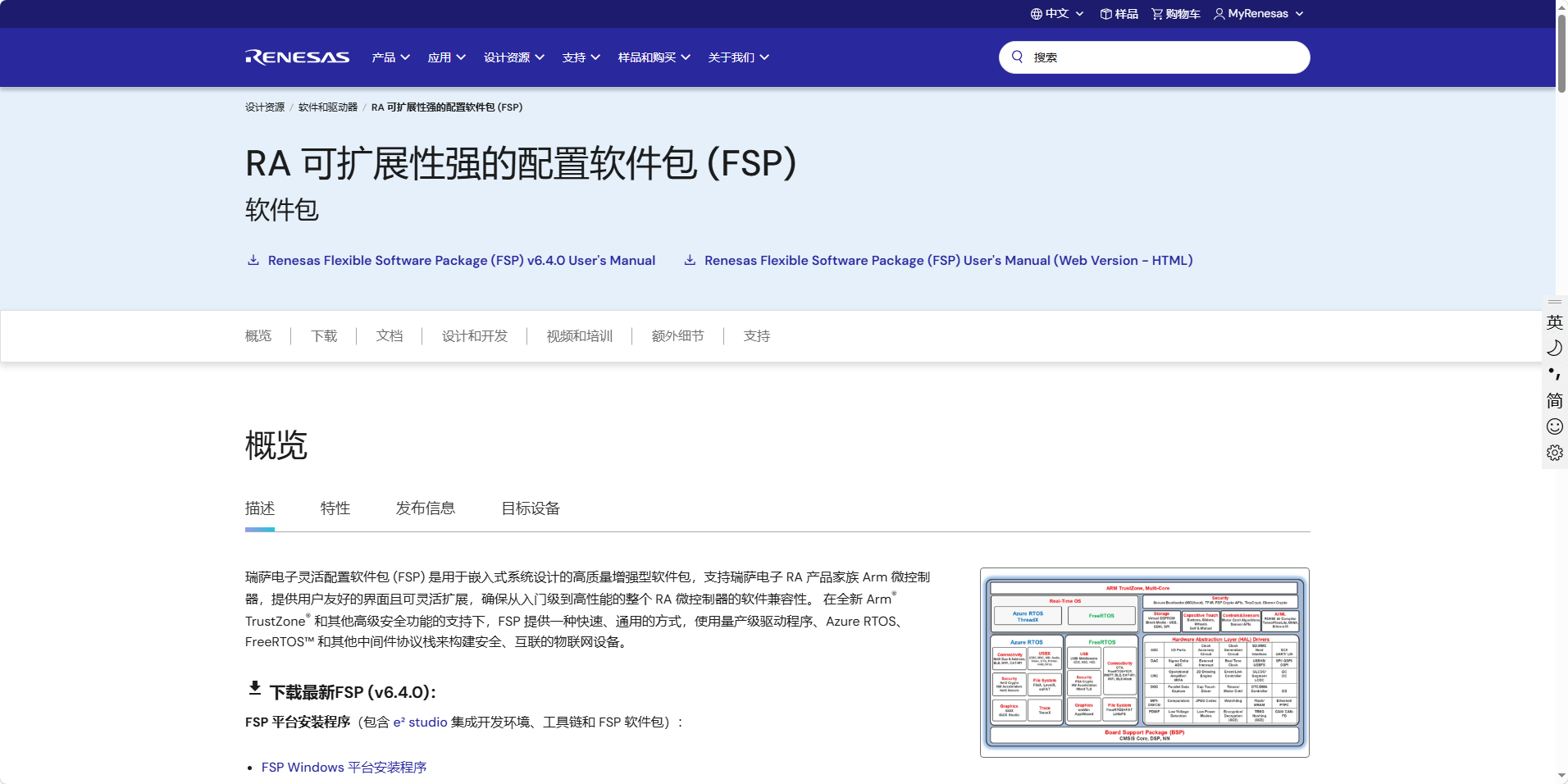Open the FSP v6.4.0 User's Manual link
The height and width of the screenshot is (784, 1568).
[x=462, y=260]
